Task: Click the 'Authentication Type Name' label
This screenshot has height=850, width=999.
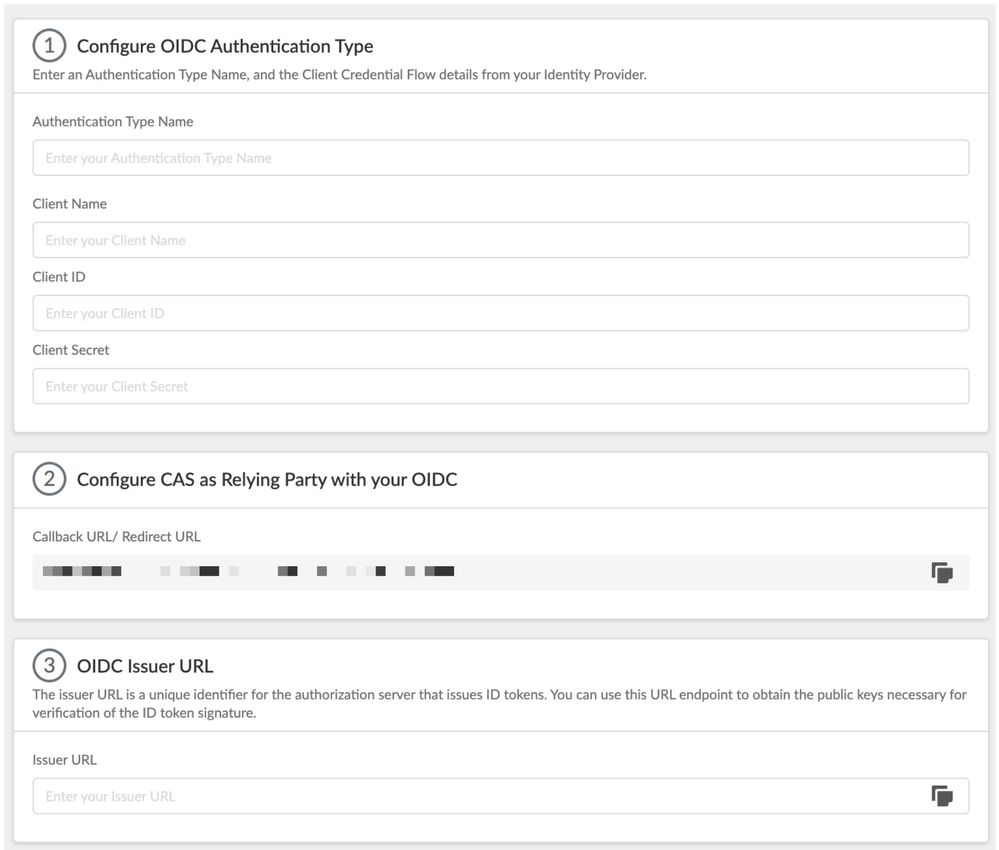Action: 113,122
